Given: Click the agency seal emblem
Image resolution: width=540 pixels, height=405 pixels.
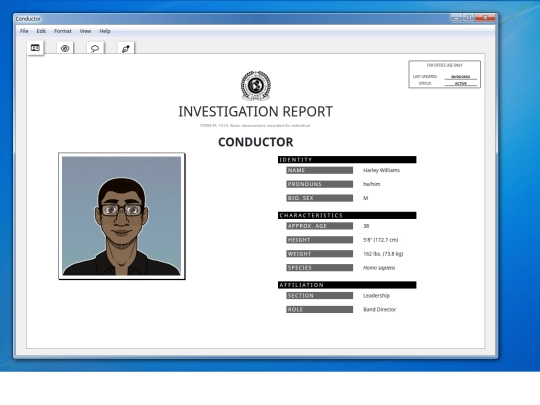Looking at the screenshot, I should [x=256, y=86].
